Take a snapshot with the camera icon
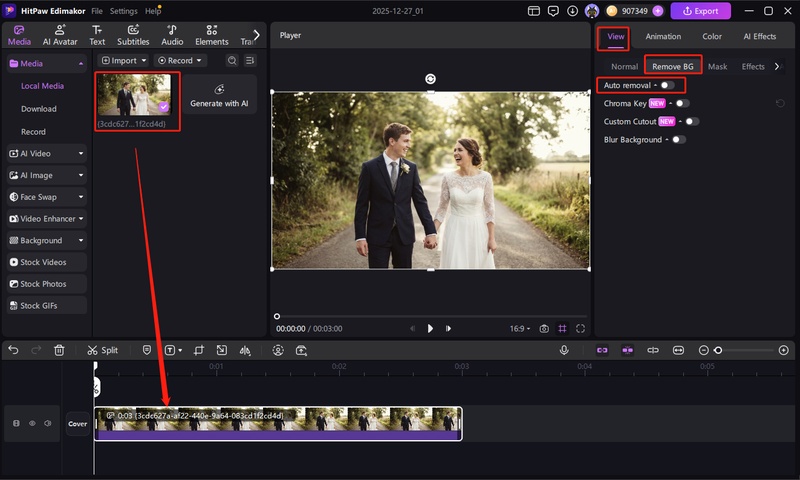 [544, 328]
